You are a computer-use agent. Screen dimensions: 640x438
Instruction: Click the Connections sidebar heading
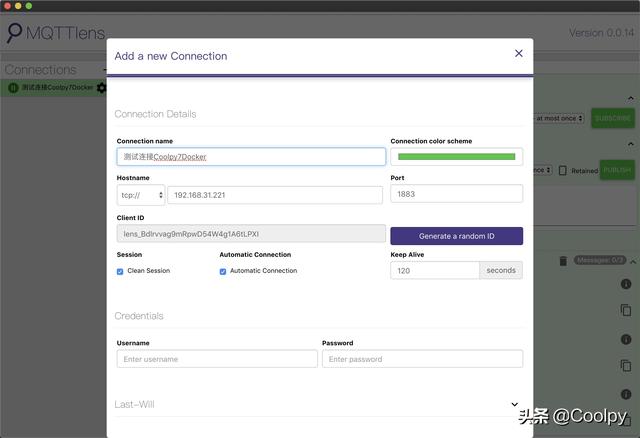point(40,70)
